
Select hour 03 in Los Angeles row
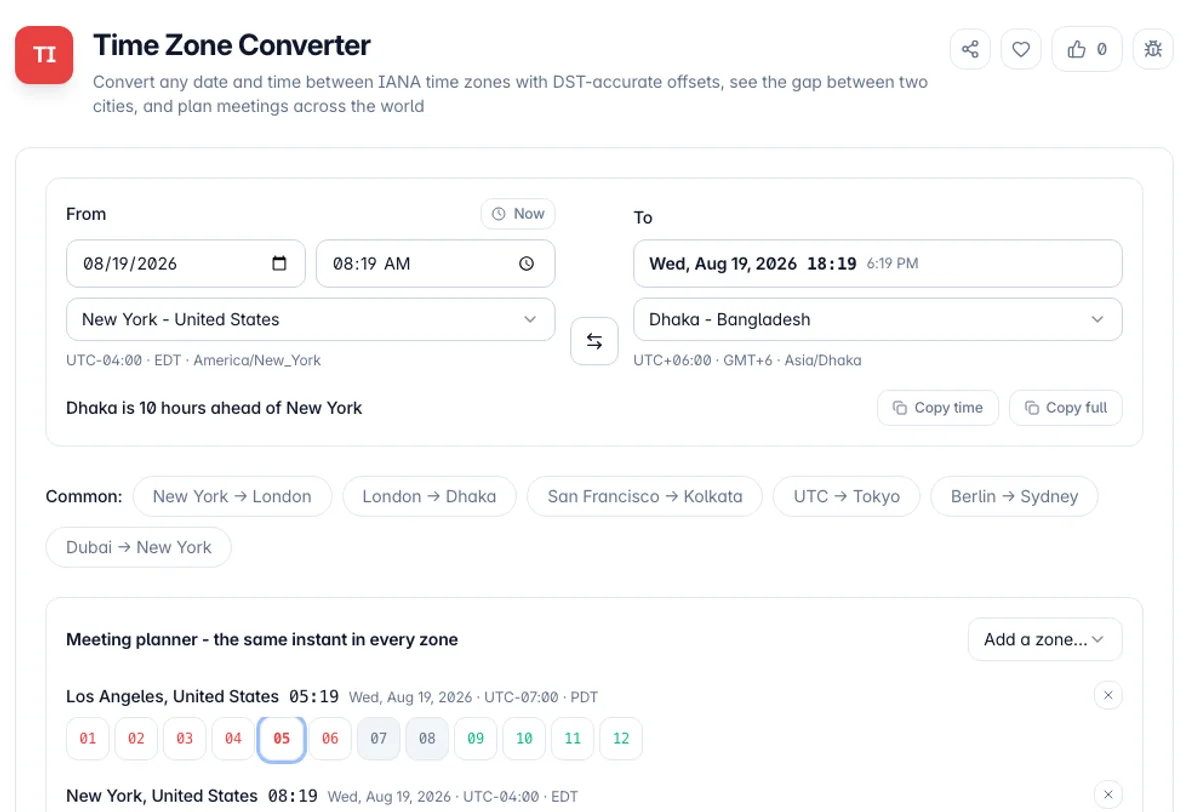185,739
